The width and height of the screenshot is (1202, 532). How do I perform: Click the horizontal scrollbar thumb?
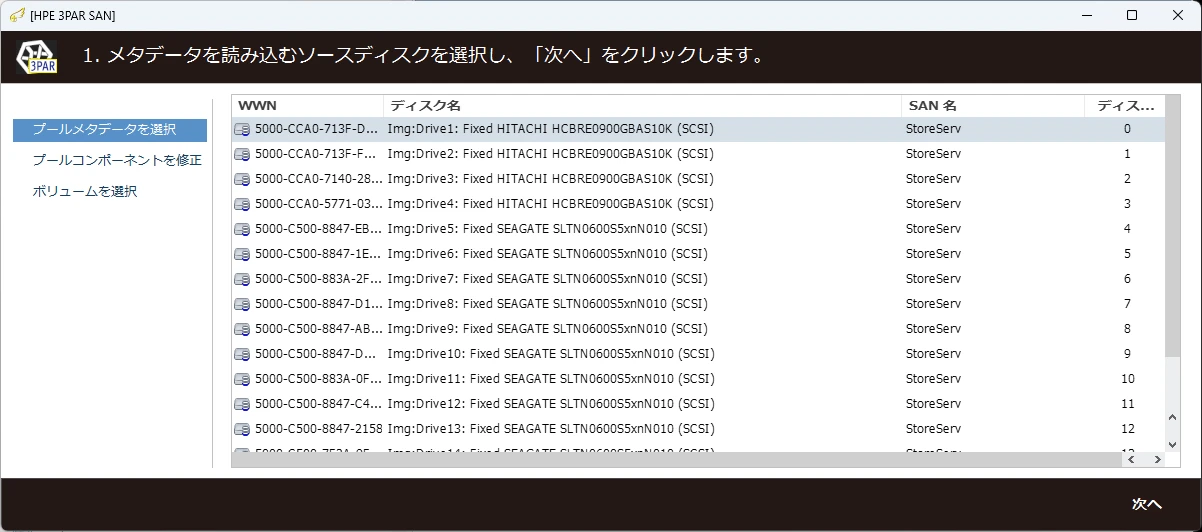pyautogui.click(x=678, y=459)
